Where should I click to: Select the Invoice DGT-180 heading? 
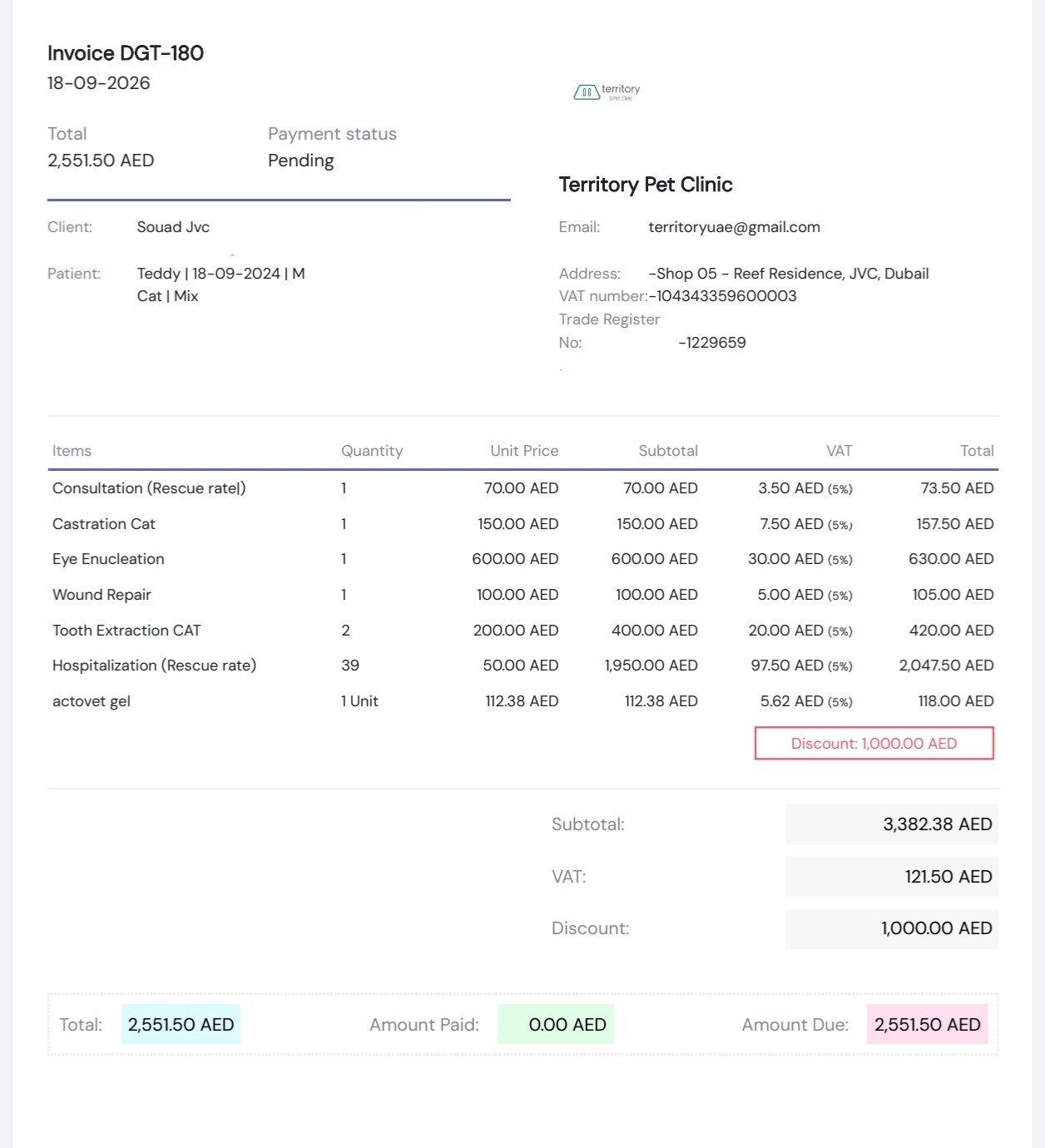[126, 53]
